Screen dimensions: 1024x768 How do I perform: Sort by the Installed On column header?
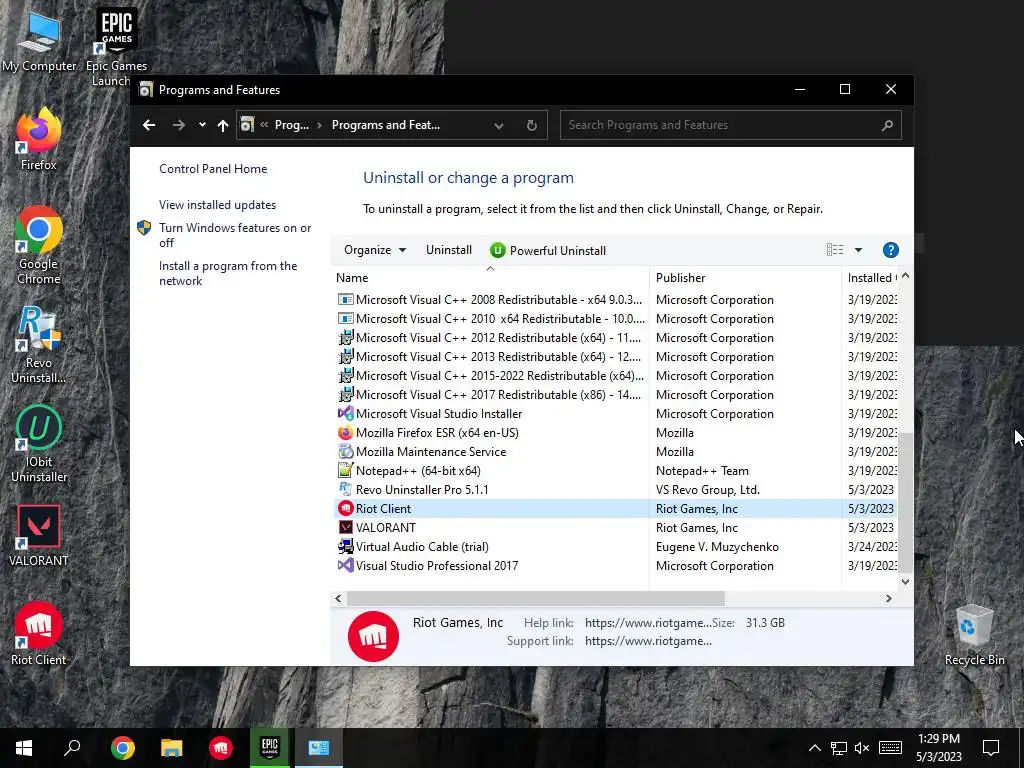pos(870,278)
